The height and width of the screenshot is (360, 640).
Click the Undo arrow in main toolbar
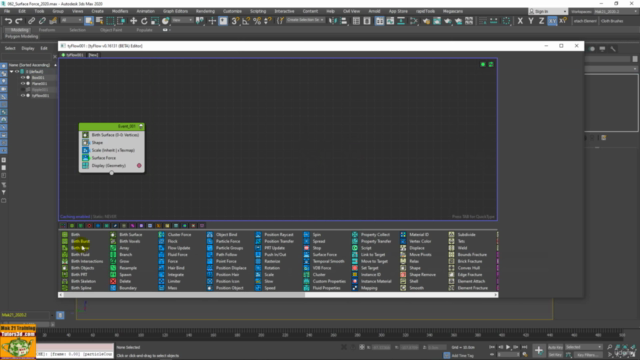(8, 21)
